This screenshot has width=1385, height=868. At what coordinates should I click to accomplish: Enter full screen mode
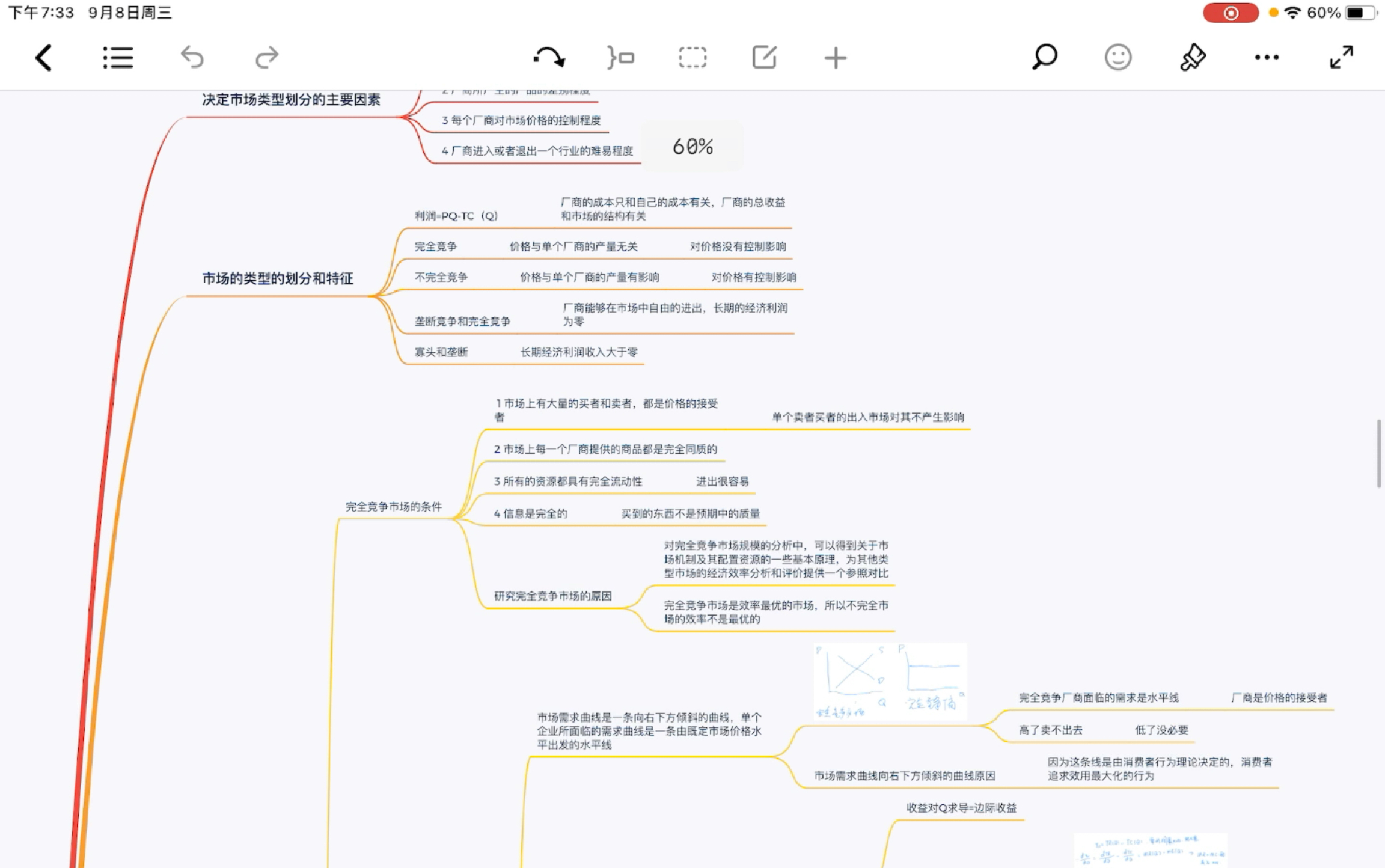pos(1342,58)
